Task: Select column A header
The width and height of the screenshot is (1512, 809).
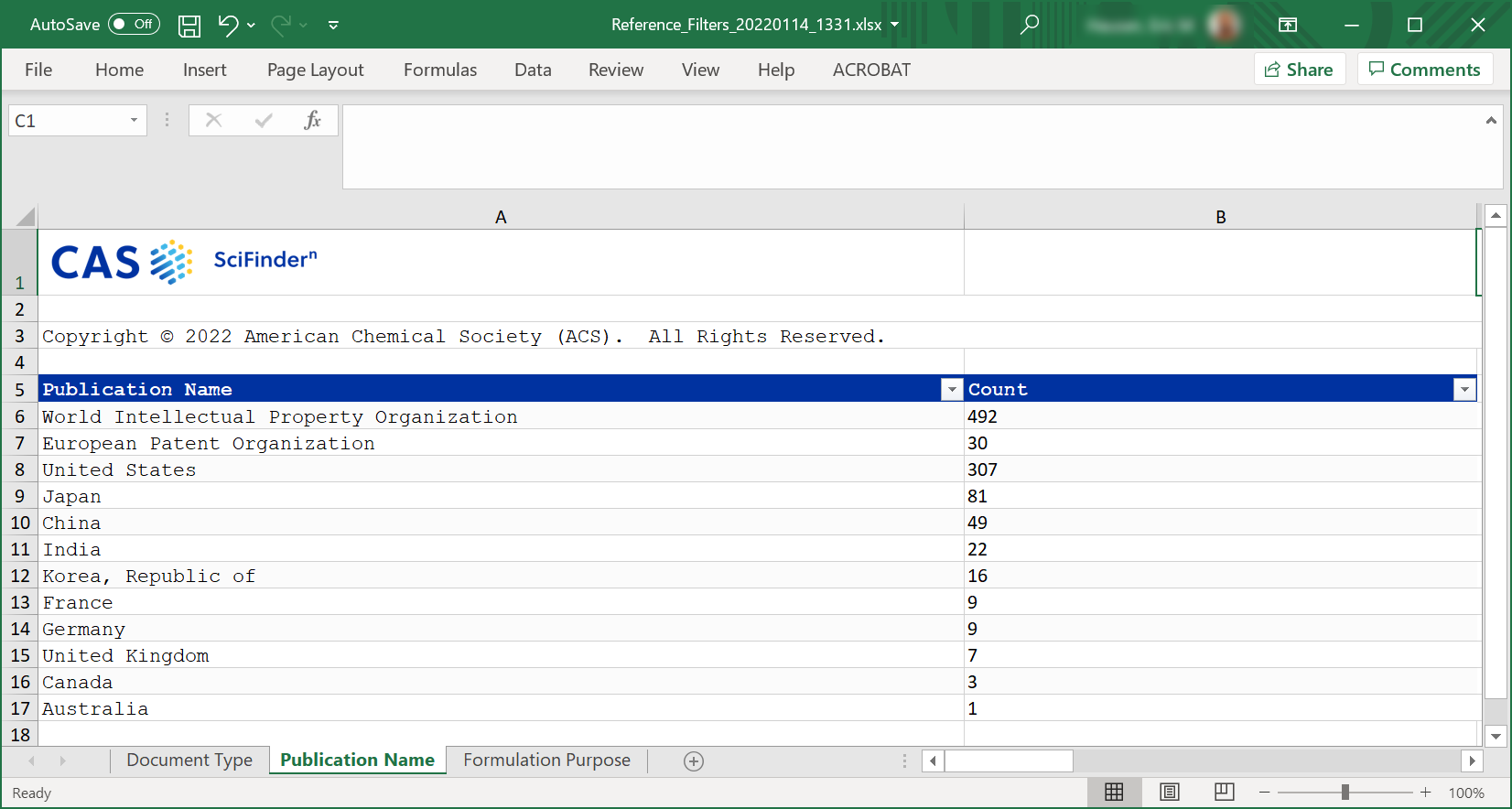Action: pos(501,217)
